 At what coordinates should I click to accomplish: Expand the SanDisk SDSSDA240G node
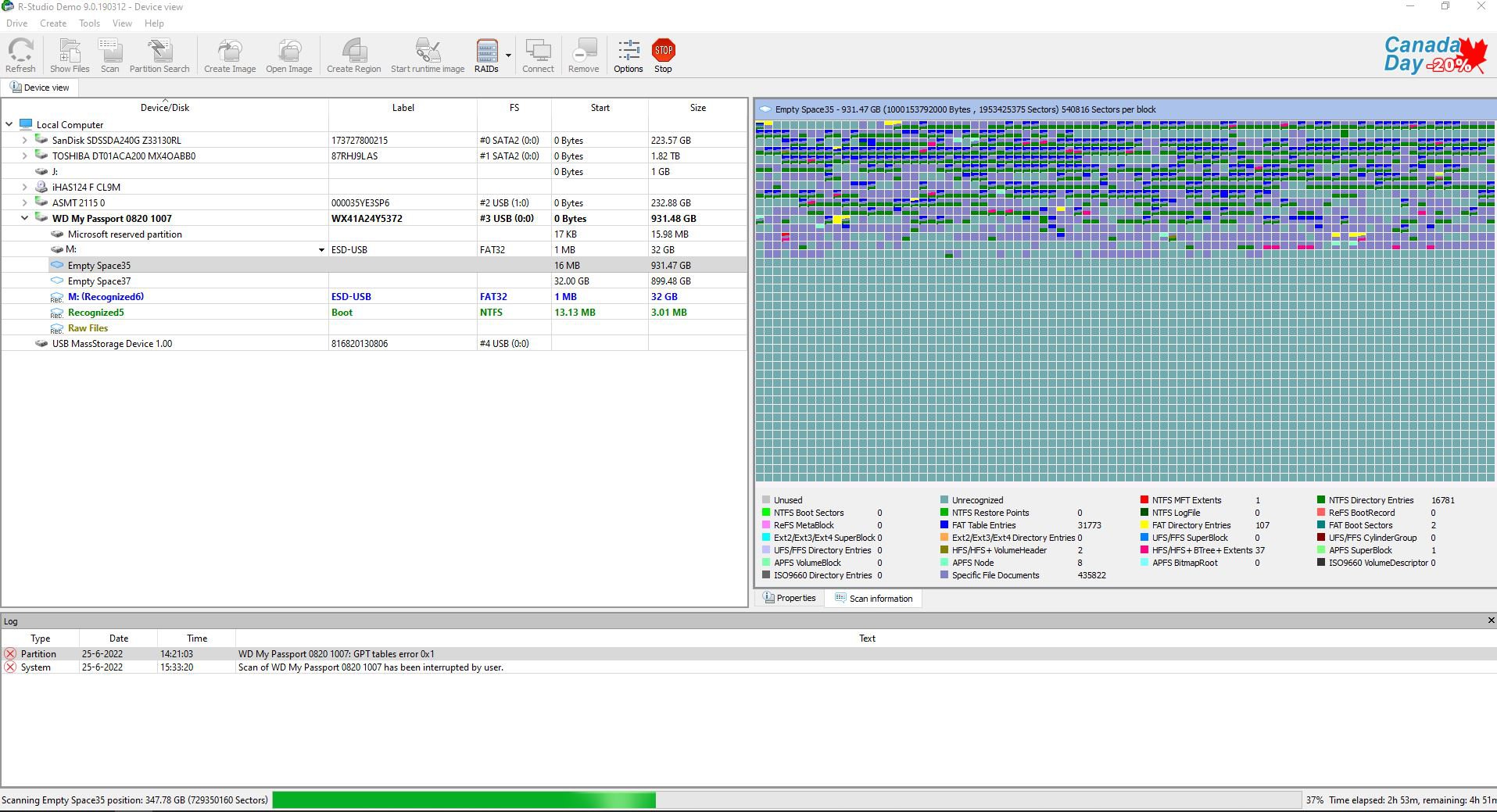25,140
